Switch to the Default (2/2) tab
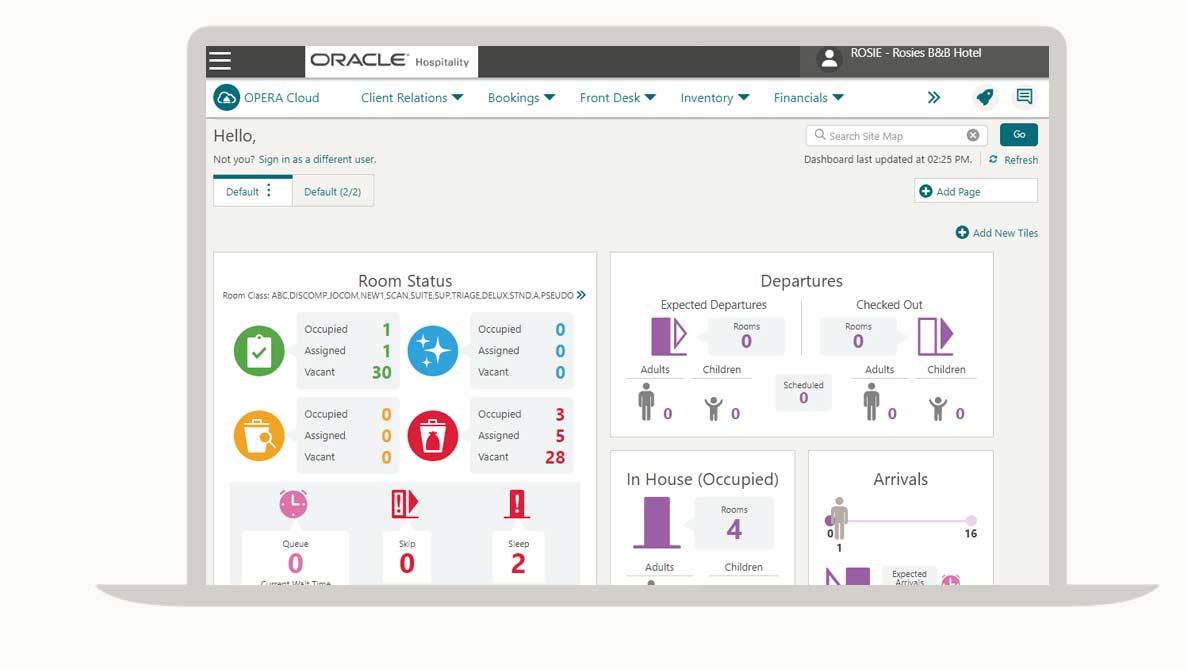 coord(333,190)
